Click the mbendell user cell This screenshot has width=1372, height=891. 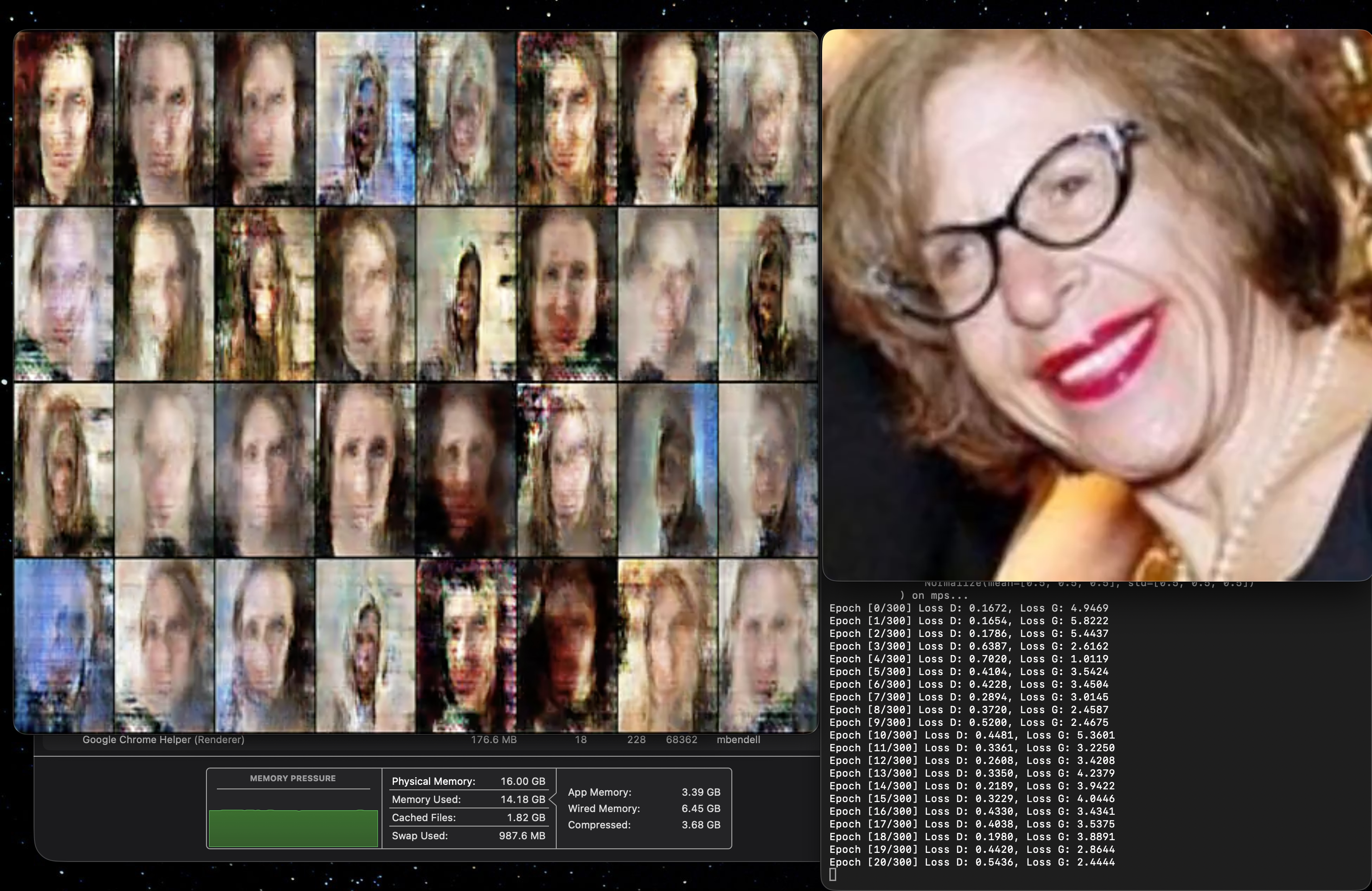(x=738, y=739)
